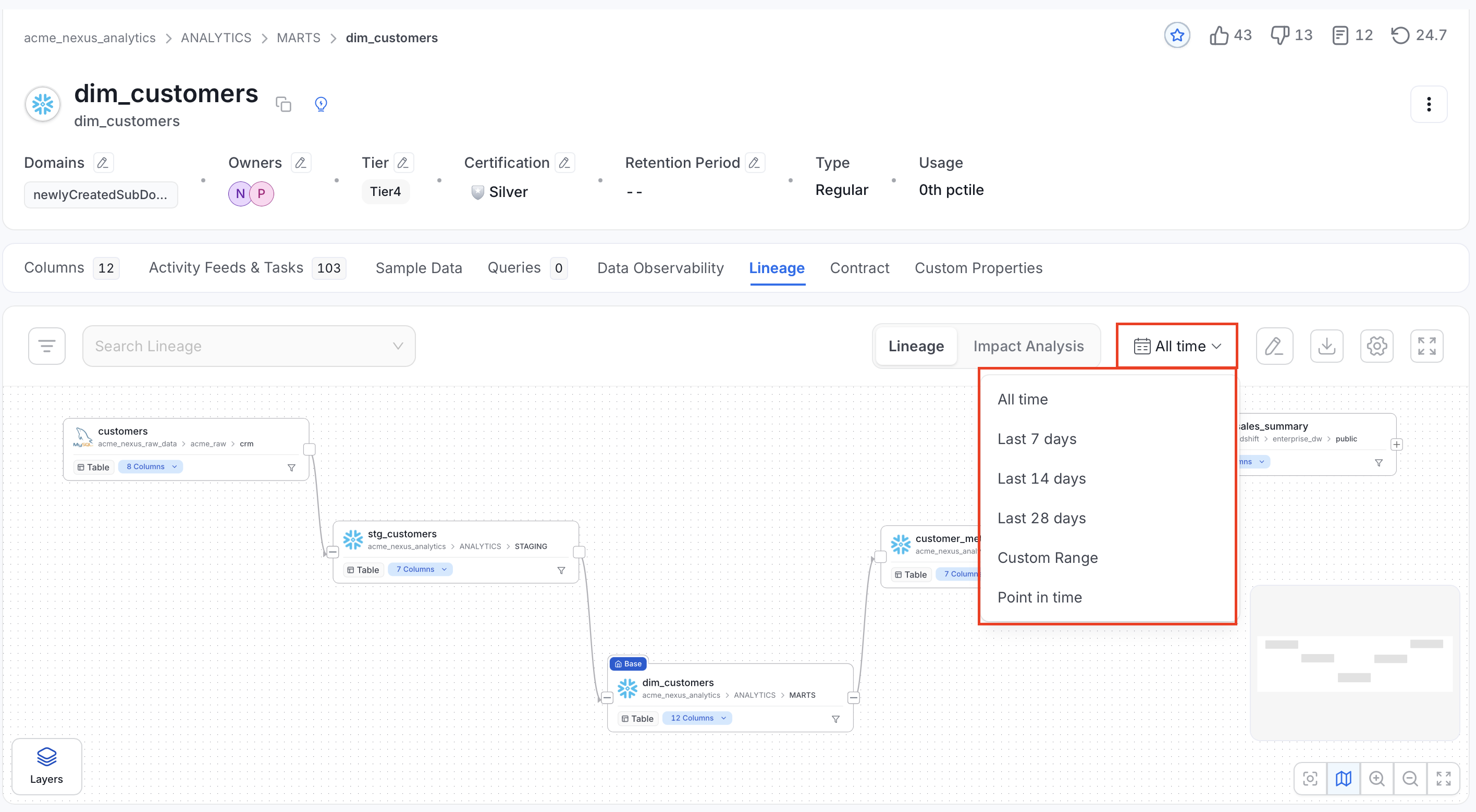Click the star follow icon
The image size is (1476, 812).
(1177, 35)
